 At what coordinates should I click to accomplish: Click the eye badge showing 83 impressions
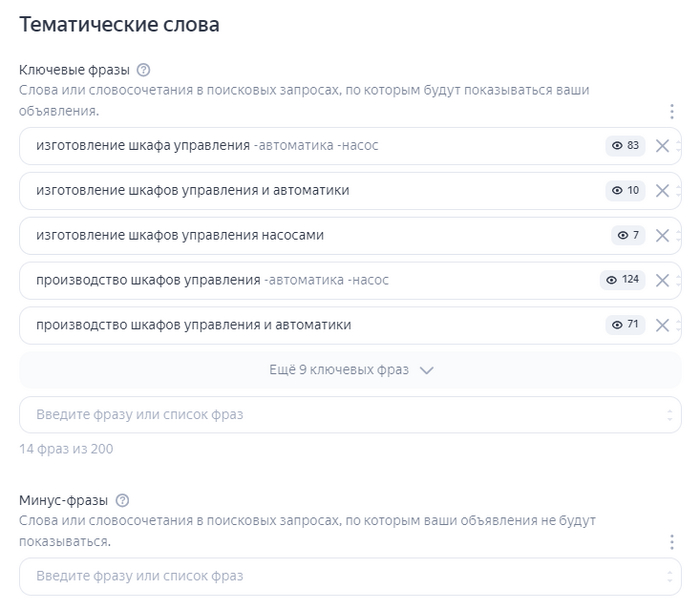click(625, 146)
